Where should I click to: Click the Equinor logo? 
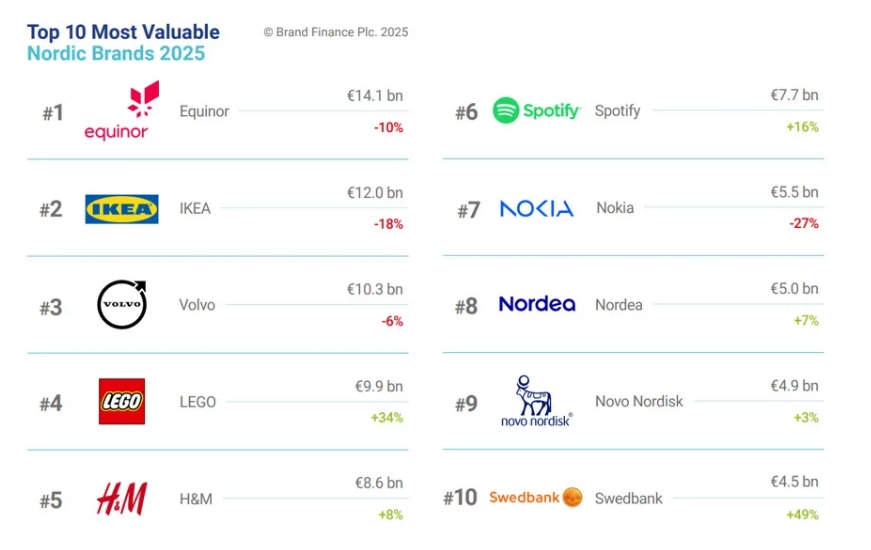coord(116,111)
